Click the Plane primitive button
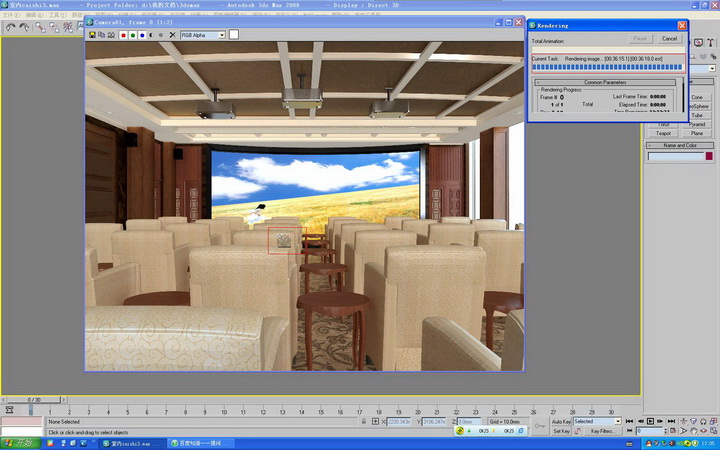Viewport: 720px width, 450px height. point(697,133)
